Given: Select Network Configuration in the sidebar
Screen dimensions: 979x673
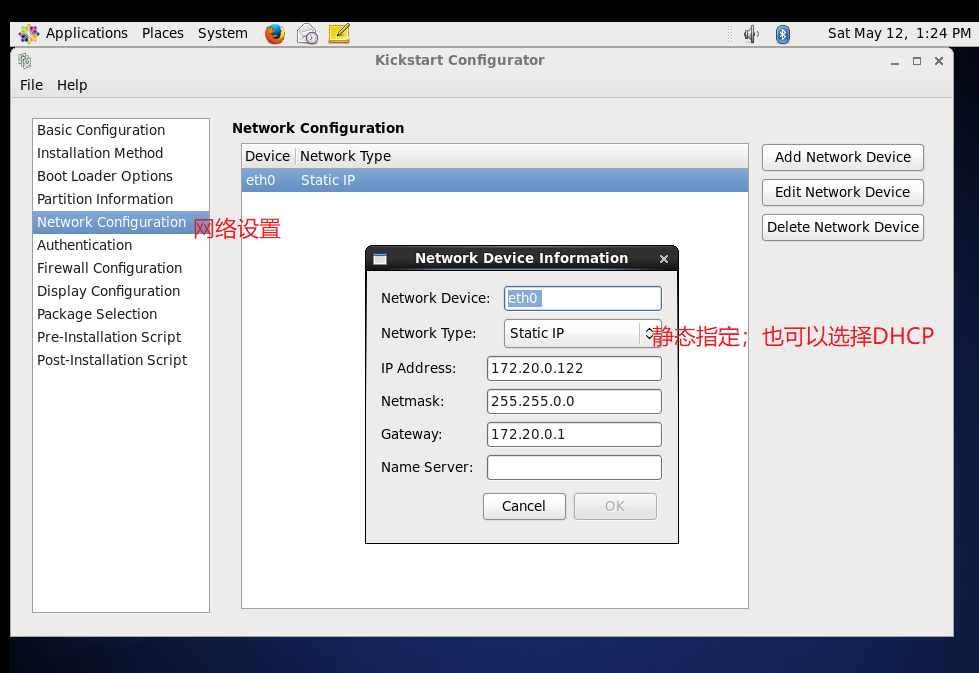Looking at the screenshot, I should [x=121, y=222].
